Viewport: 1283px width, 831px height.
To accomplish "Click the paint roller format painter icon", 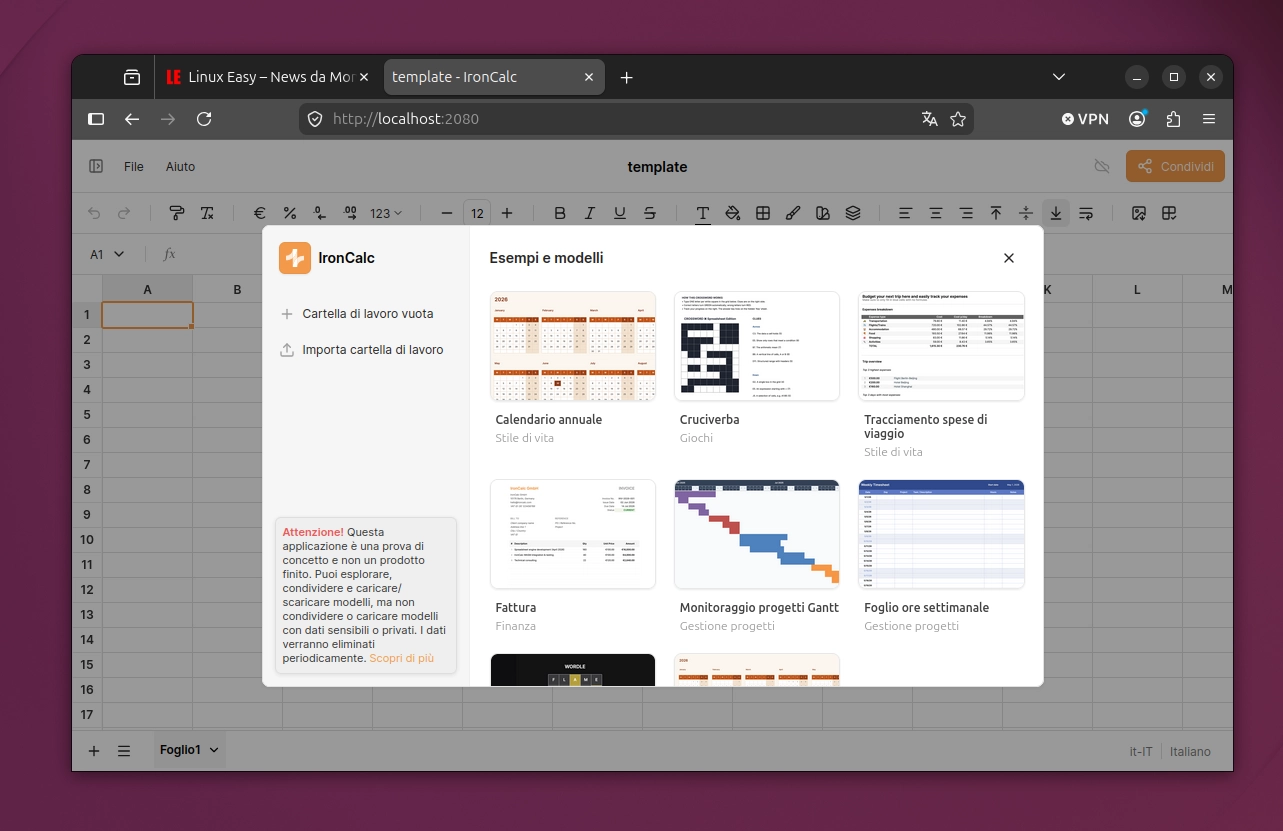I will (x=176, y=213).
